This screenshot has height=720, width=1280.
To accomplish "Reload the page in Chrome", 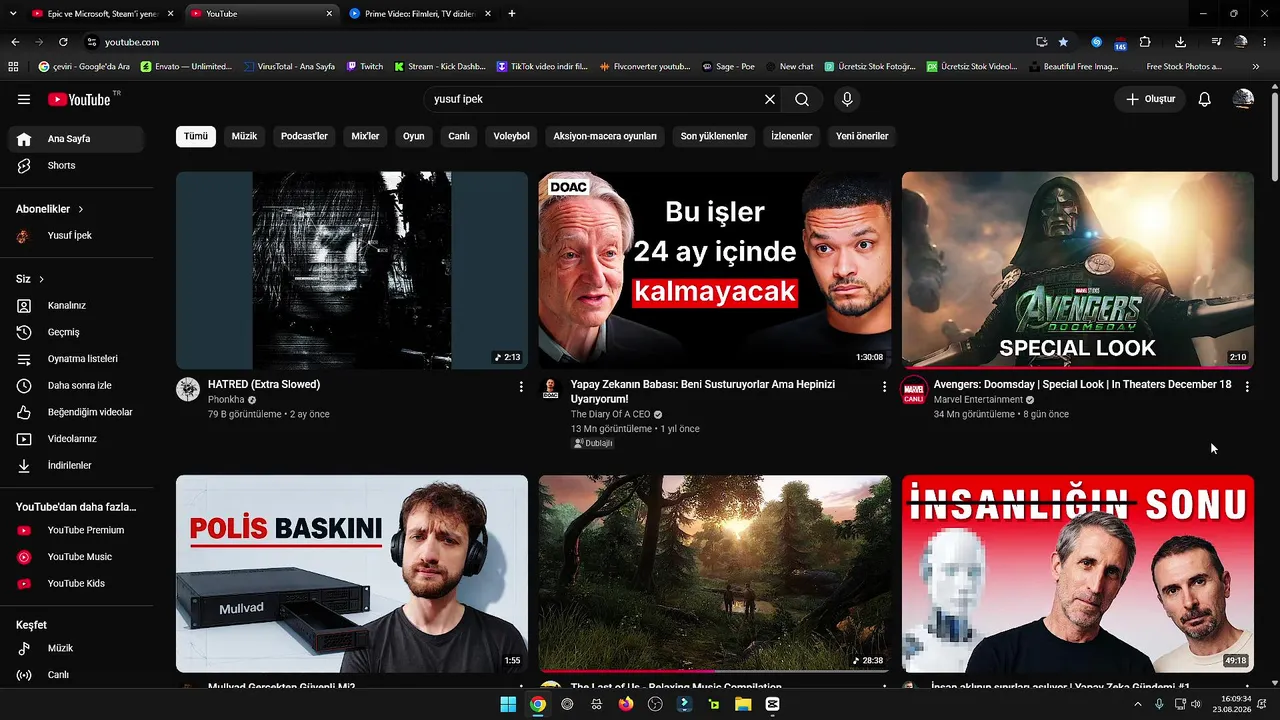I will [63, 42].
